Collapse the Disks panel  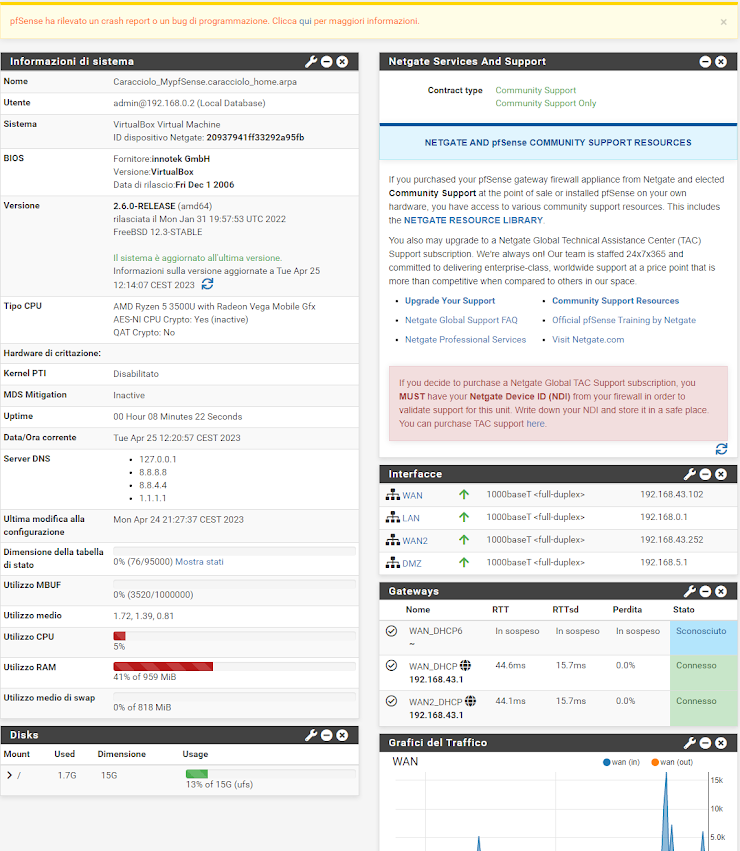[327, 735]
